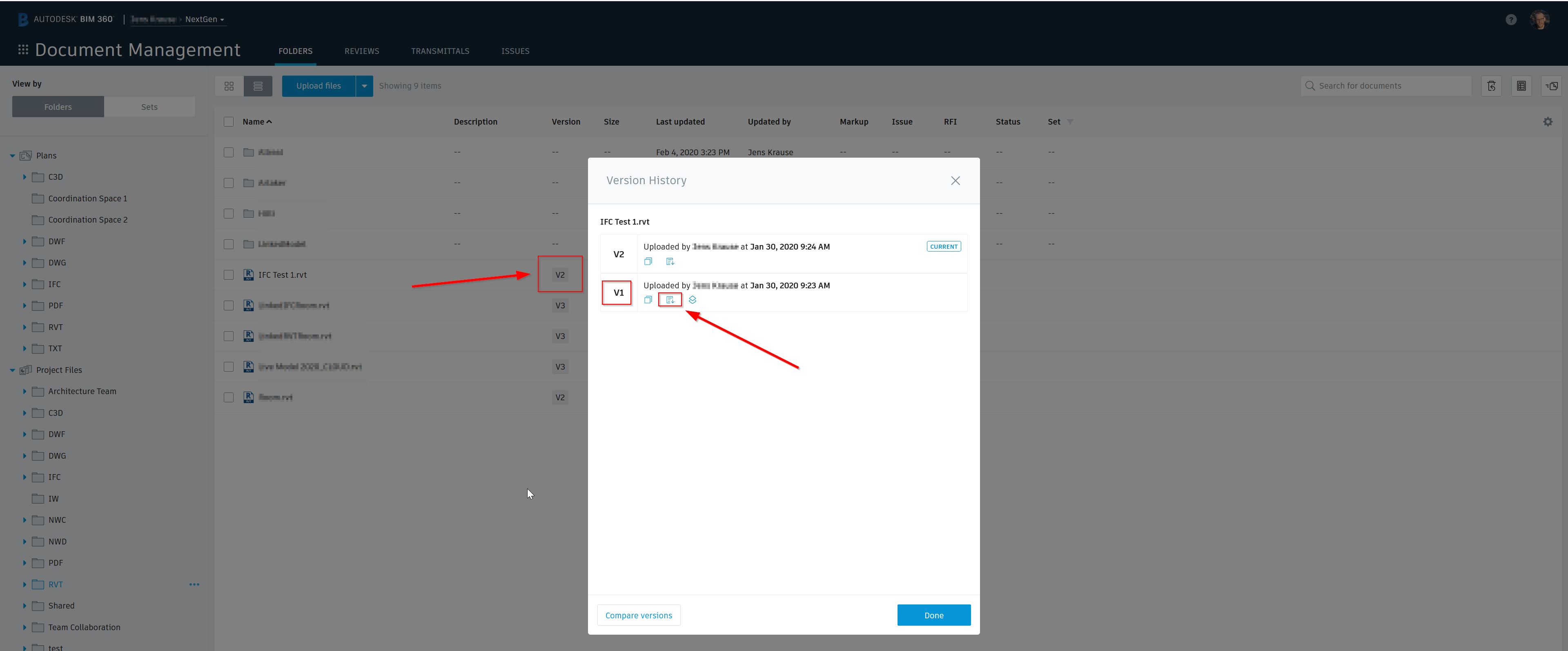
Task: Toggle the select-all checkbox in header
Action: tap(228, 122)
